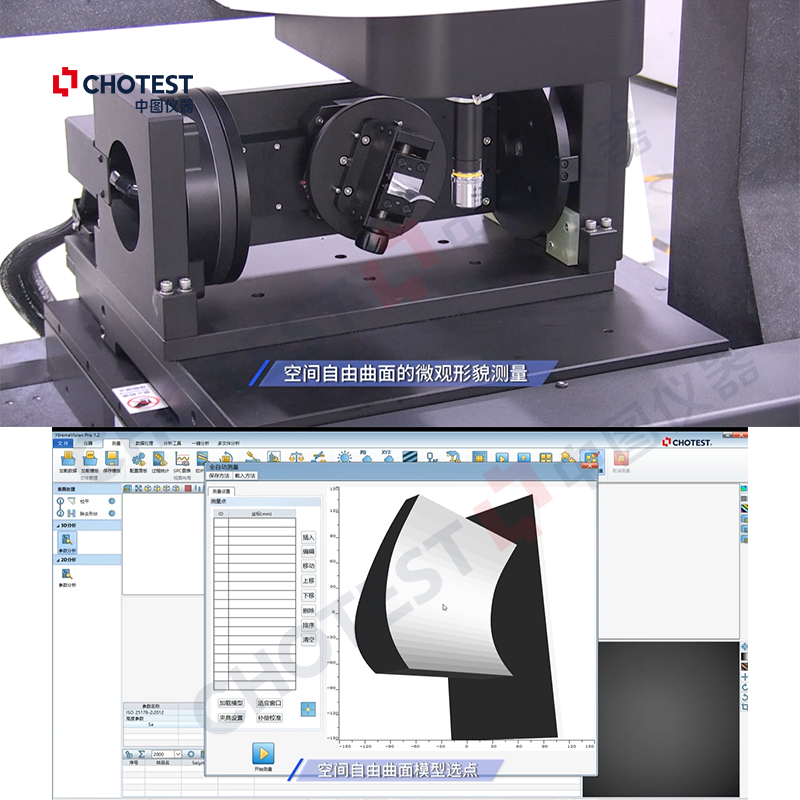
Task: Click the 删除 delete button
Action: coord(309,610)
